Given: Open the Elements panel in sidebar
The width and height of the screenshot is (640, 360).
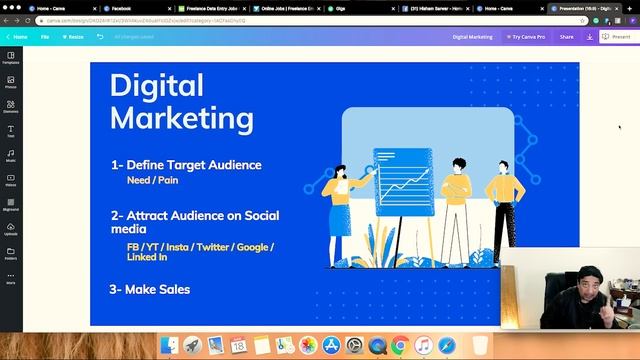Looking at the screenshot, I should click(x=11, y=107).
